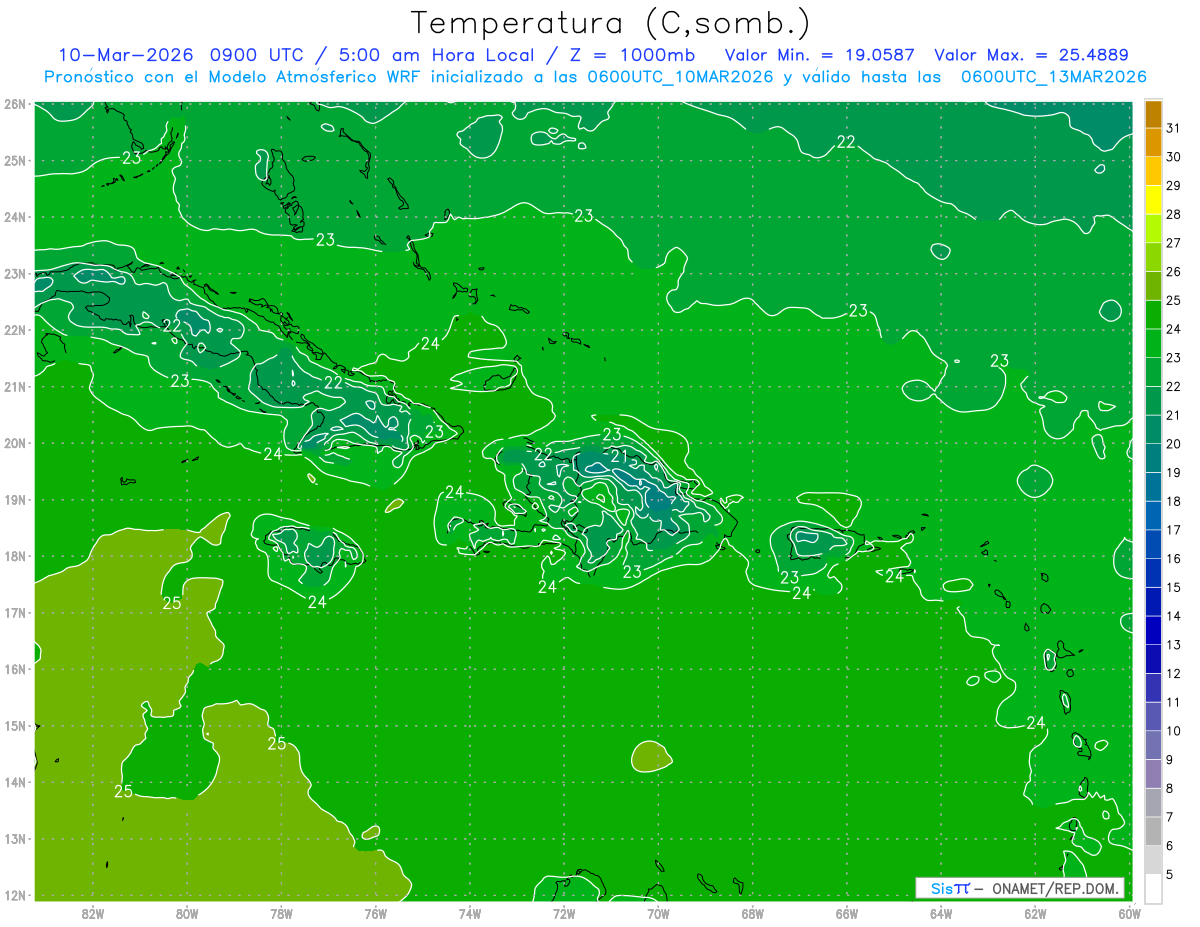This screenshot has height=927, width=1200.
Task: Click the "13N" latitude label
Action: pos(14,839)
